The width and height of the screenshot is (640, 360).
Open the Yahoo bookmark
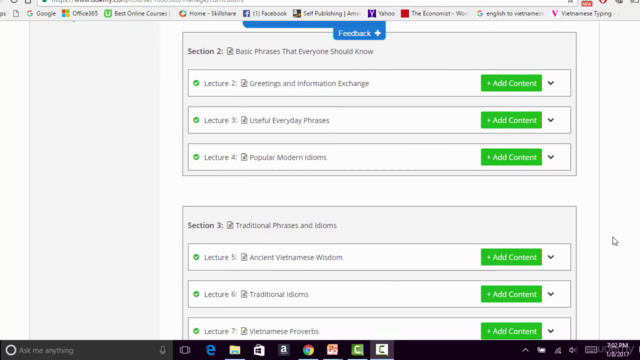coord(381,13)
